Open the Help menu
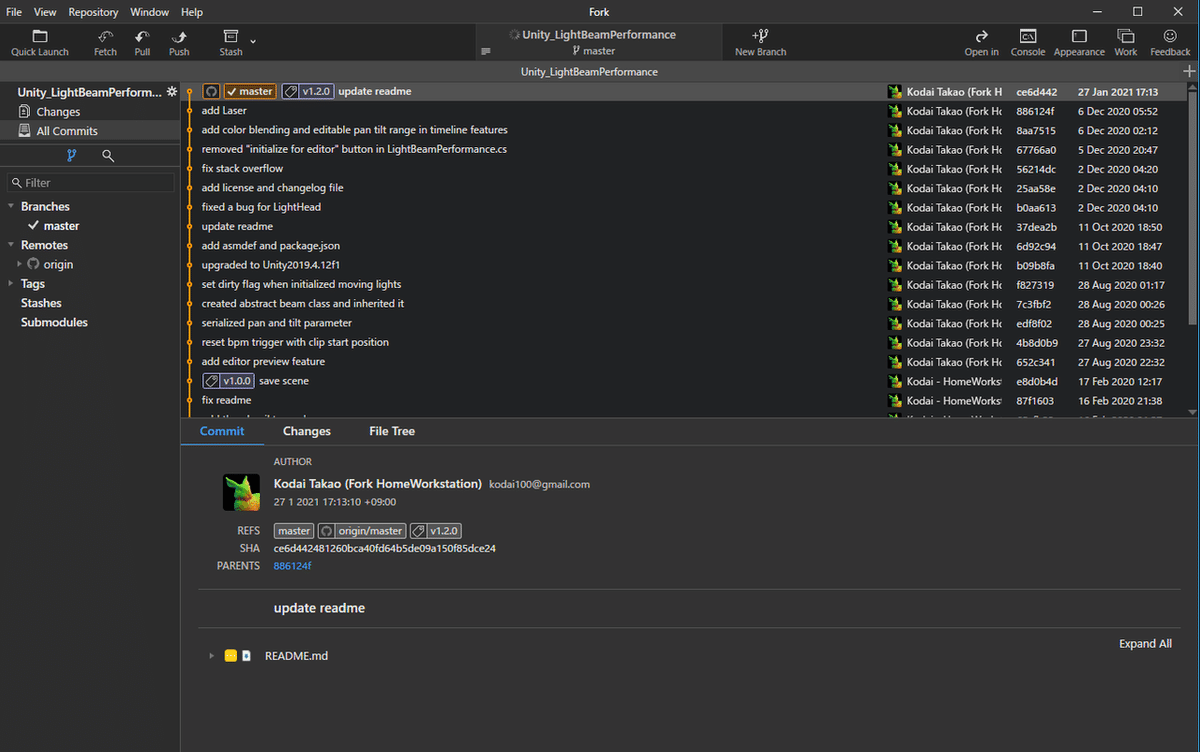Viewport: 1200px width, 752px height. 192,12
